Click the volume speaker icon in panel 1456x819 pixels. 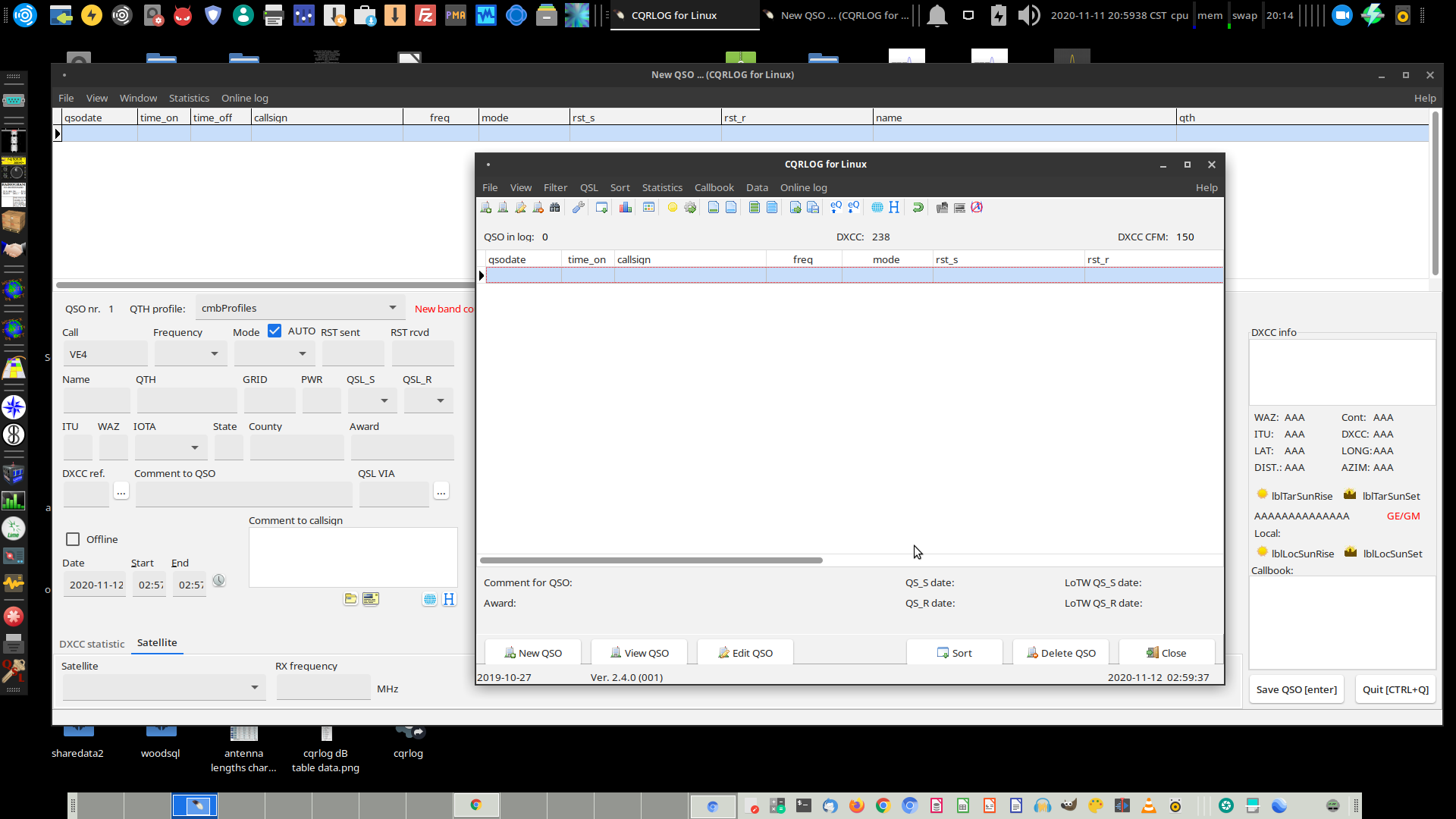(x=1029, y=15)
